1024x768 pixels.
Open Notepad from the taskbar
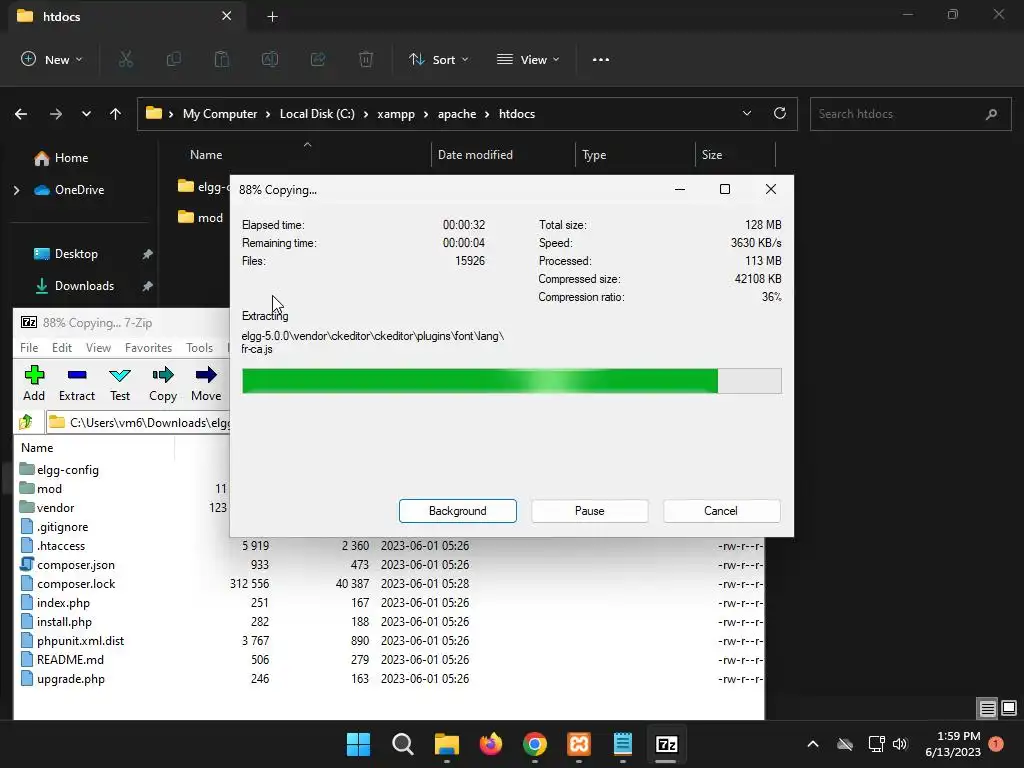coord(622,744)
